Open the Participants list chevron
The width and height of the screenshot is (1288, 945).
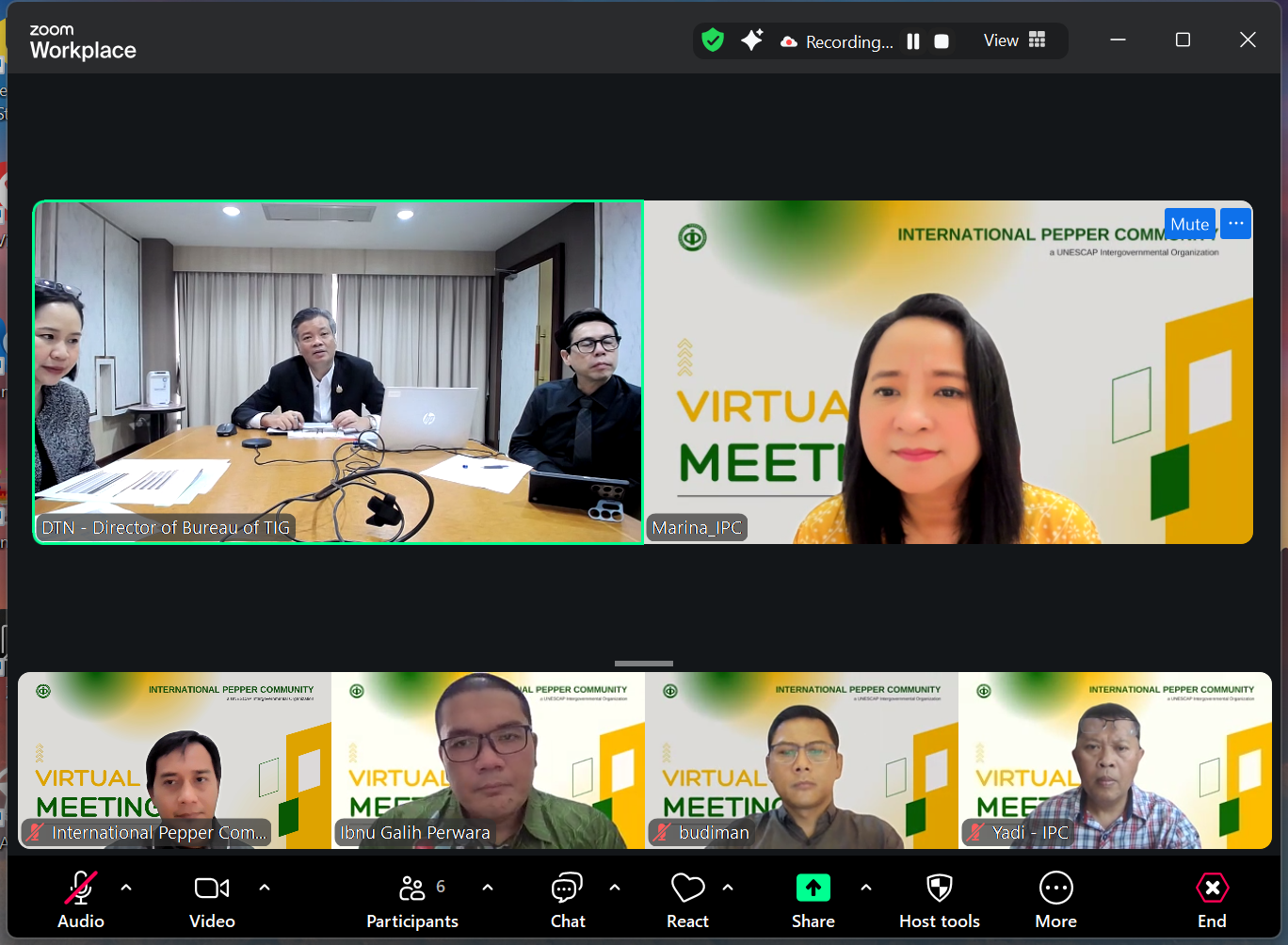click(x=488, y=888)
